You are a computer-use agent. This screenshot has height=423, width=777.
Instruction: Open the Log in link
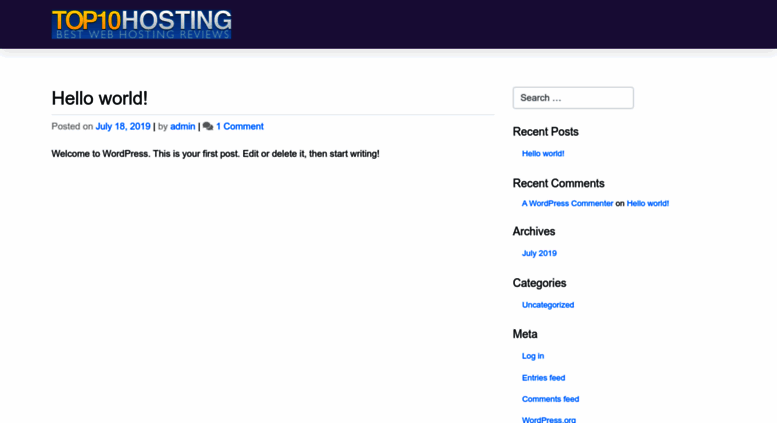coord(533,356)
